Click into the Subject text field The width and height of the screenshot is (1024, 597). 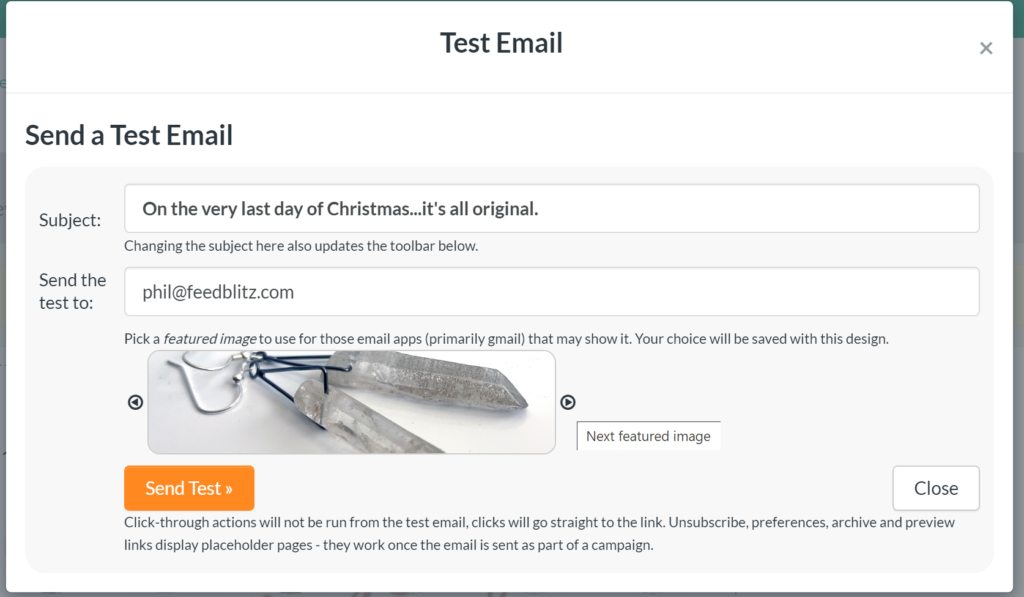(x=551, y=209)
